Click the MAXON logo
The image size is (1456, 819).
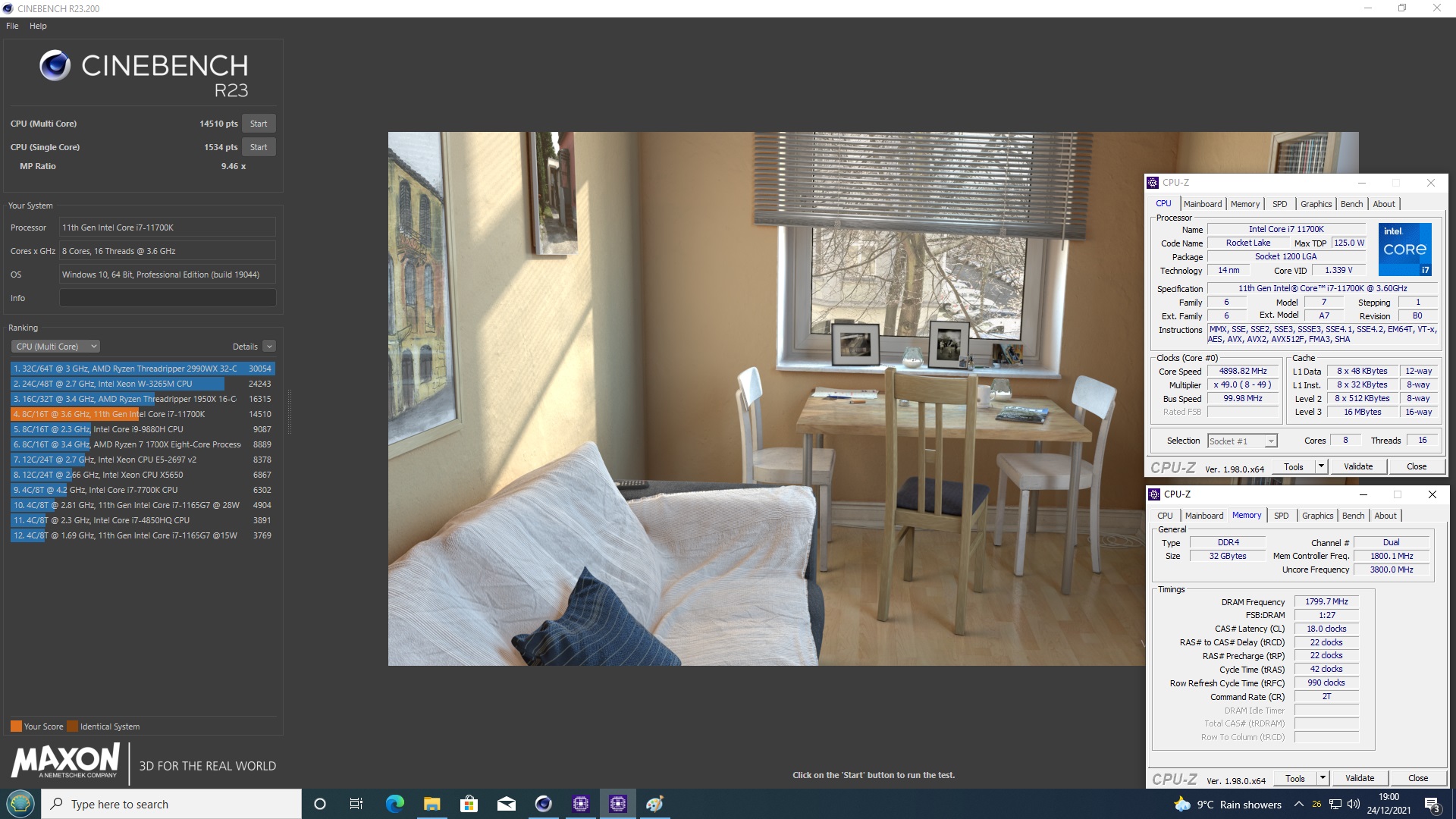[65, 761]
